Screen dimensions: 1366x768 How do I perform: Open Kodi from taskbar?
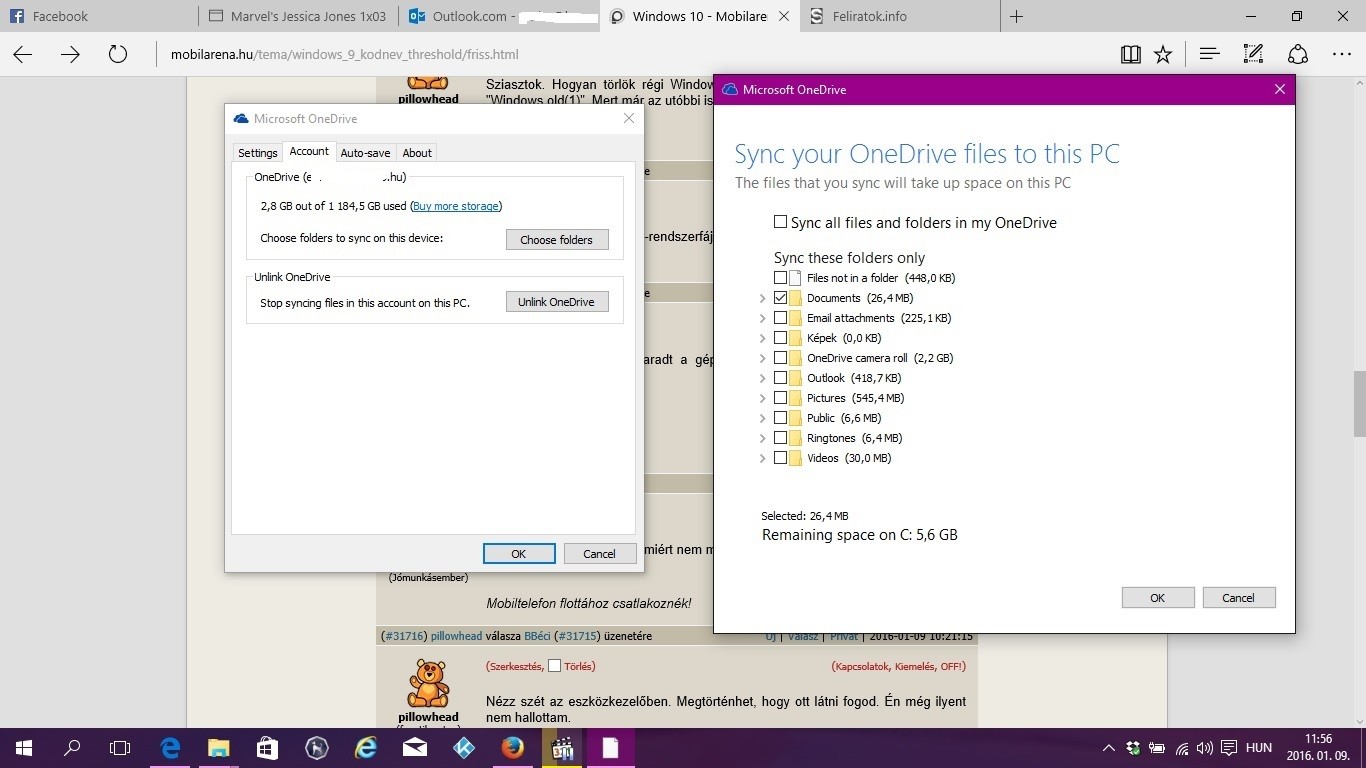[464, 747]
